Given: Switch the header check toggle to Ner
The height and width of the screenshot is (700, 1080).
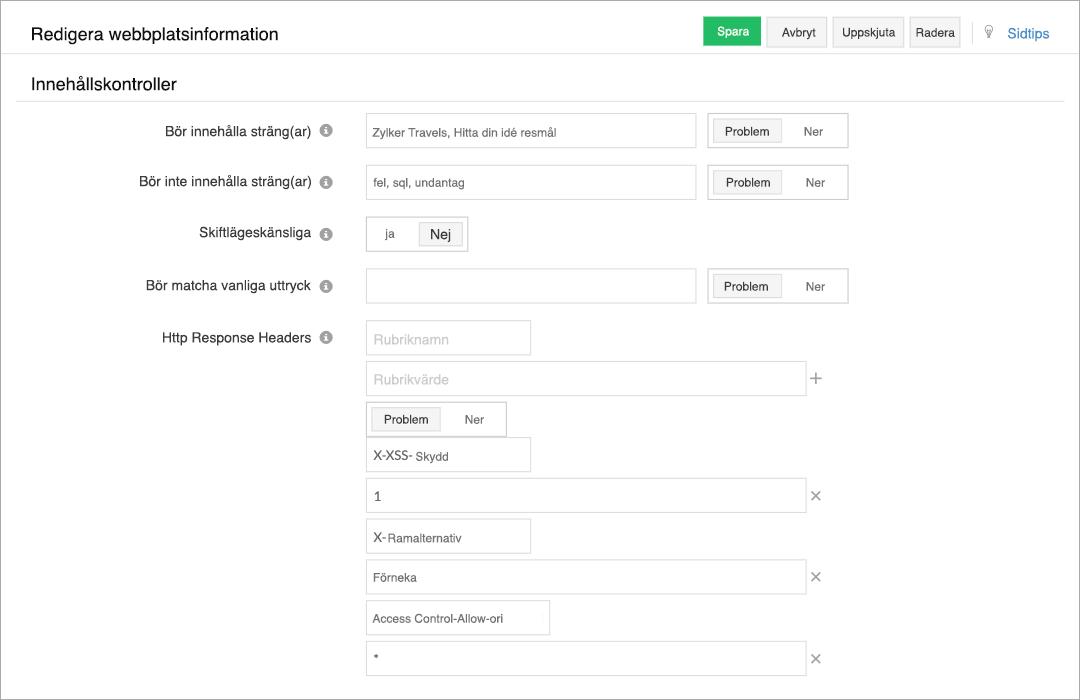Looking at the screenshot, I should point(474,419).
